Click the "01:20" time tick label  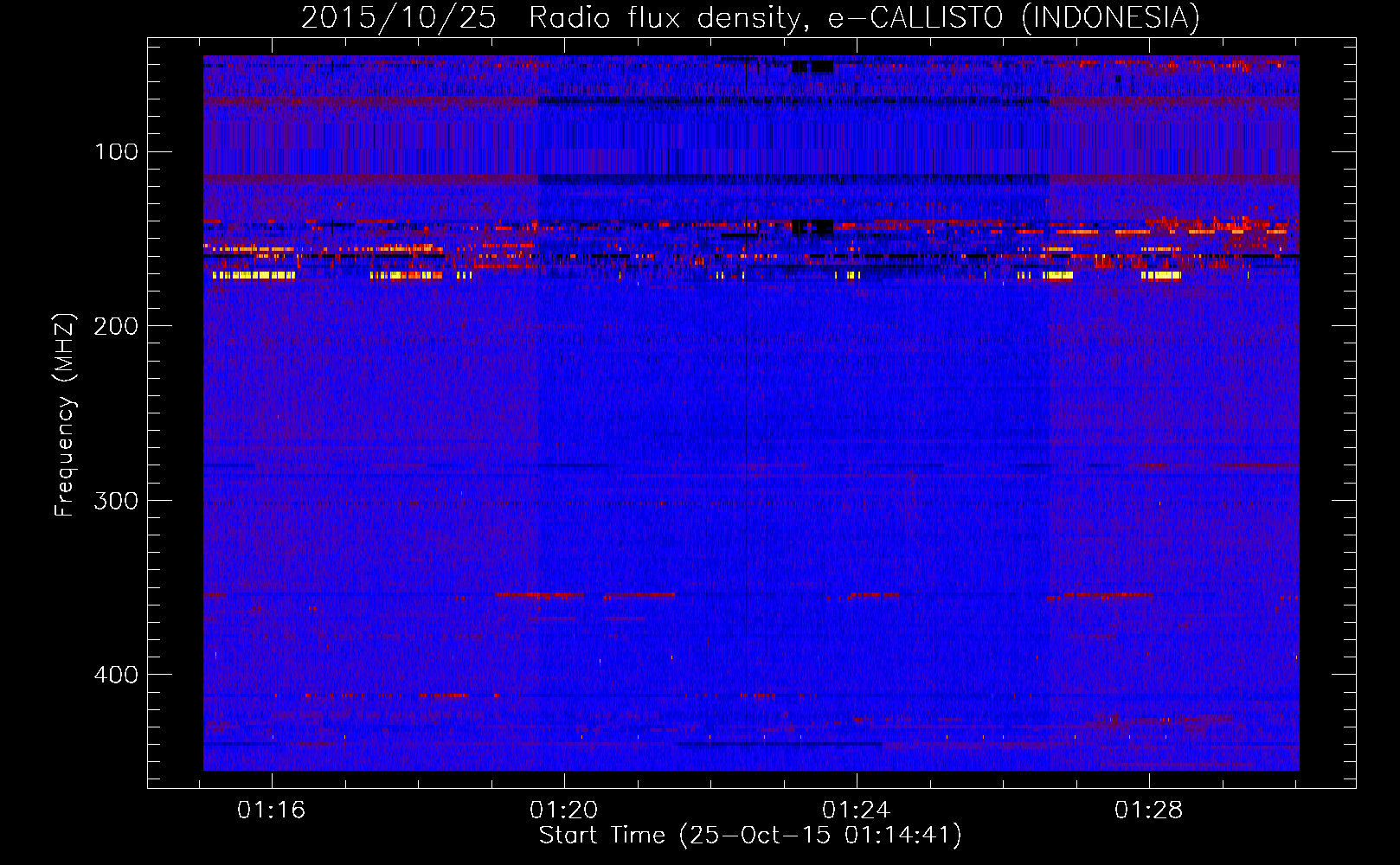(564, 810)
